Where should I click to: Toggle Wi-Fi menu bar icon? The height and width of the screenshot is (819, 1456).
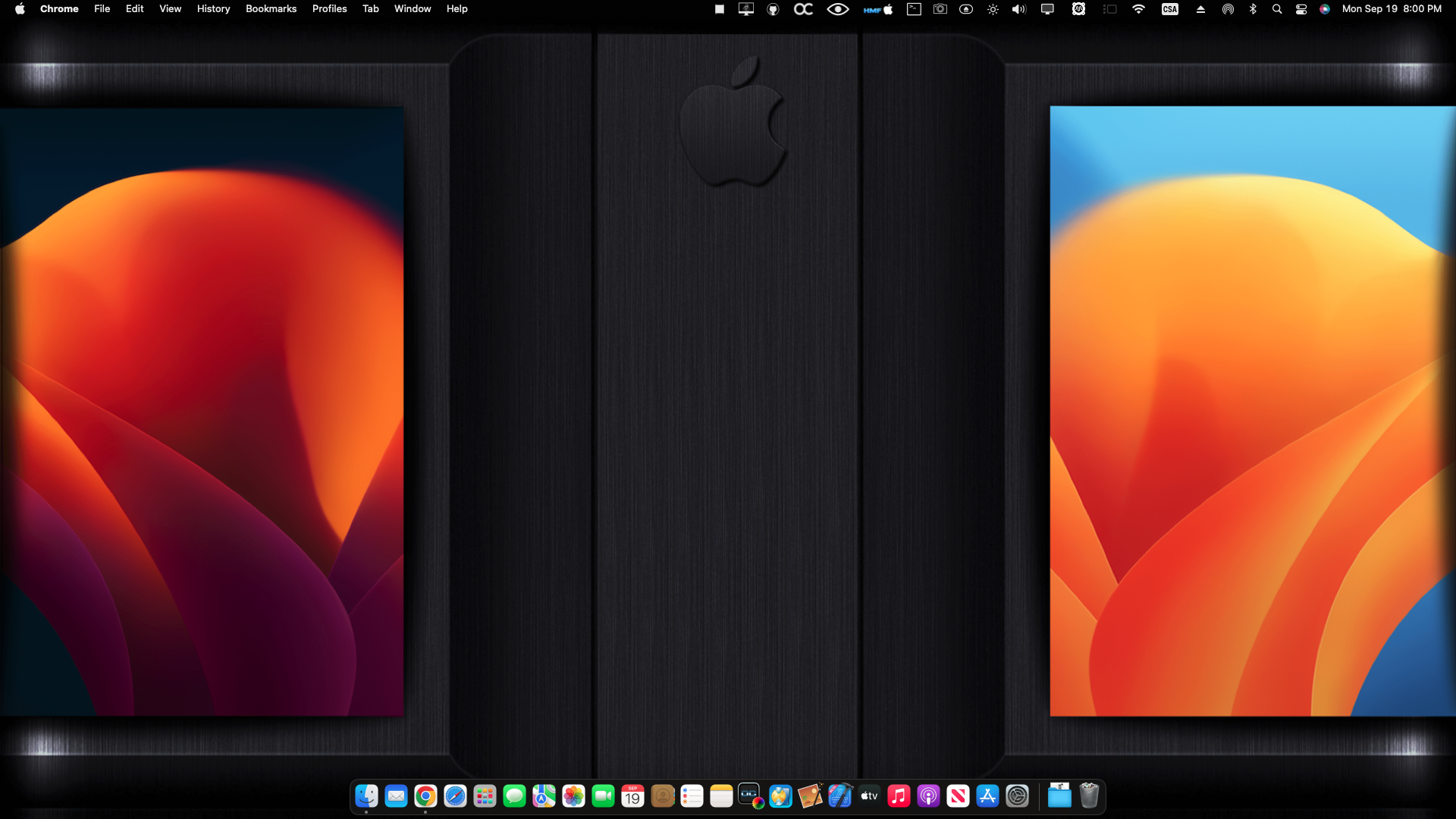[x=1138, y=9]
